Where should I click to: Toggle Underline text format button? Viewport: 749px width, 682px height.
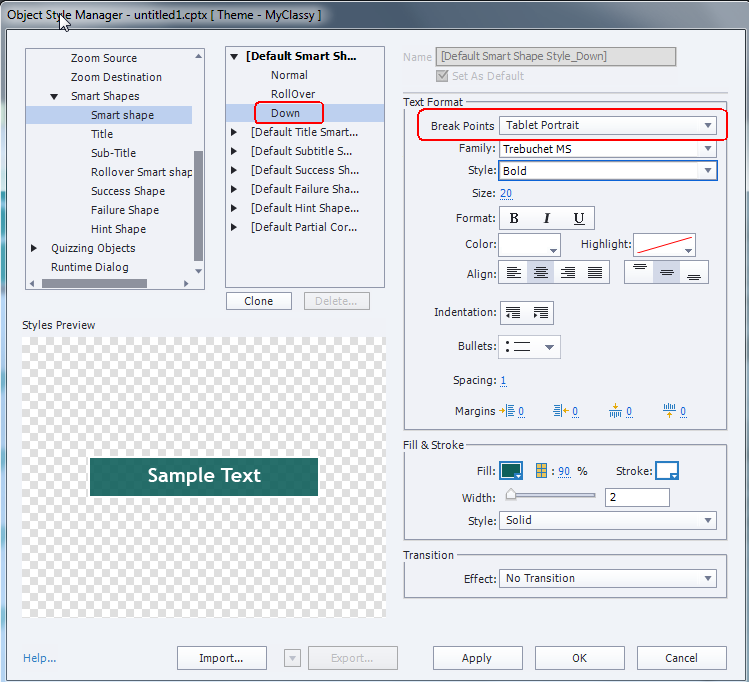click(579, 219)
